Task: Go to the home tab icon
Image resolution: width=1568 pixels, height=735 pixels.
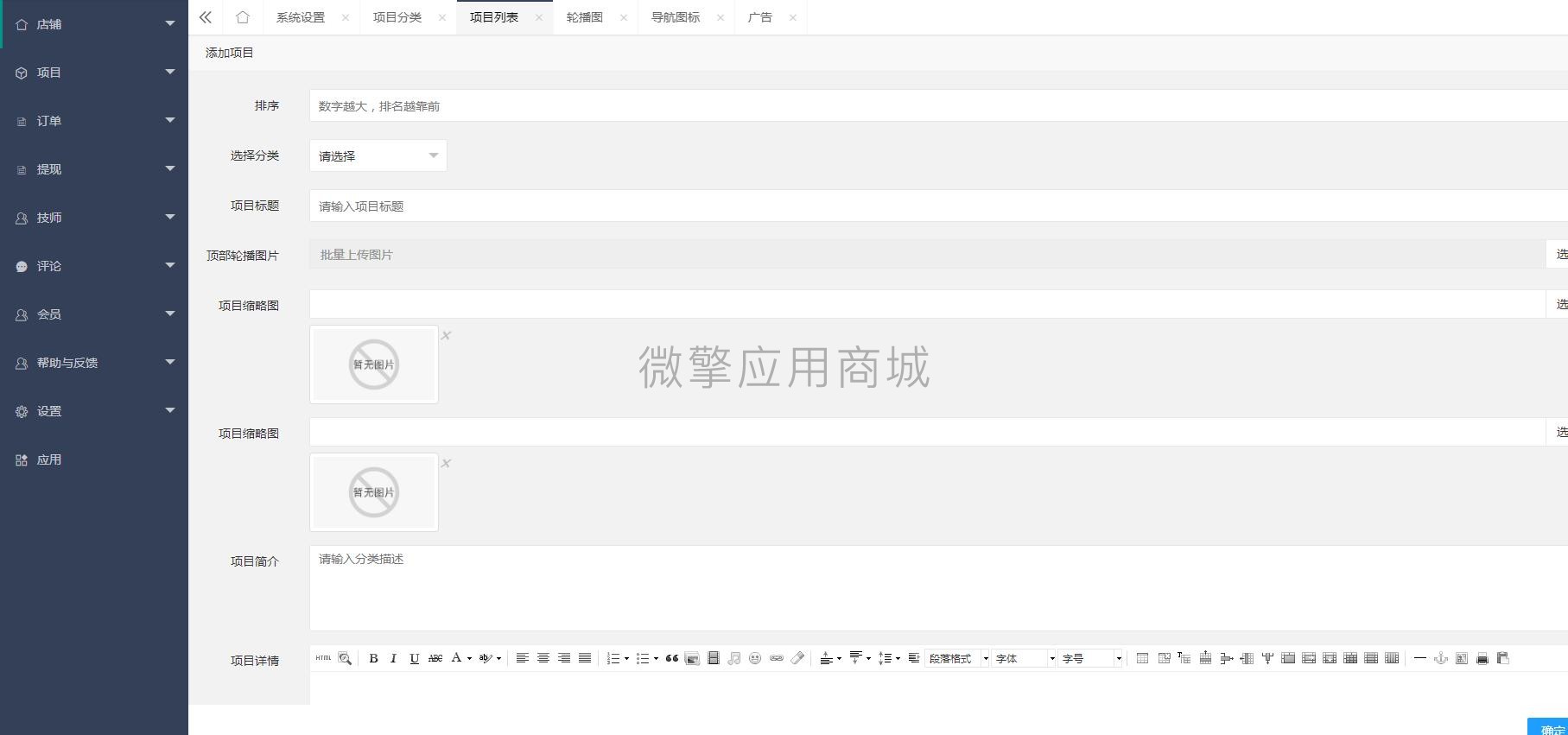Action: 243,17
